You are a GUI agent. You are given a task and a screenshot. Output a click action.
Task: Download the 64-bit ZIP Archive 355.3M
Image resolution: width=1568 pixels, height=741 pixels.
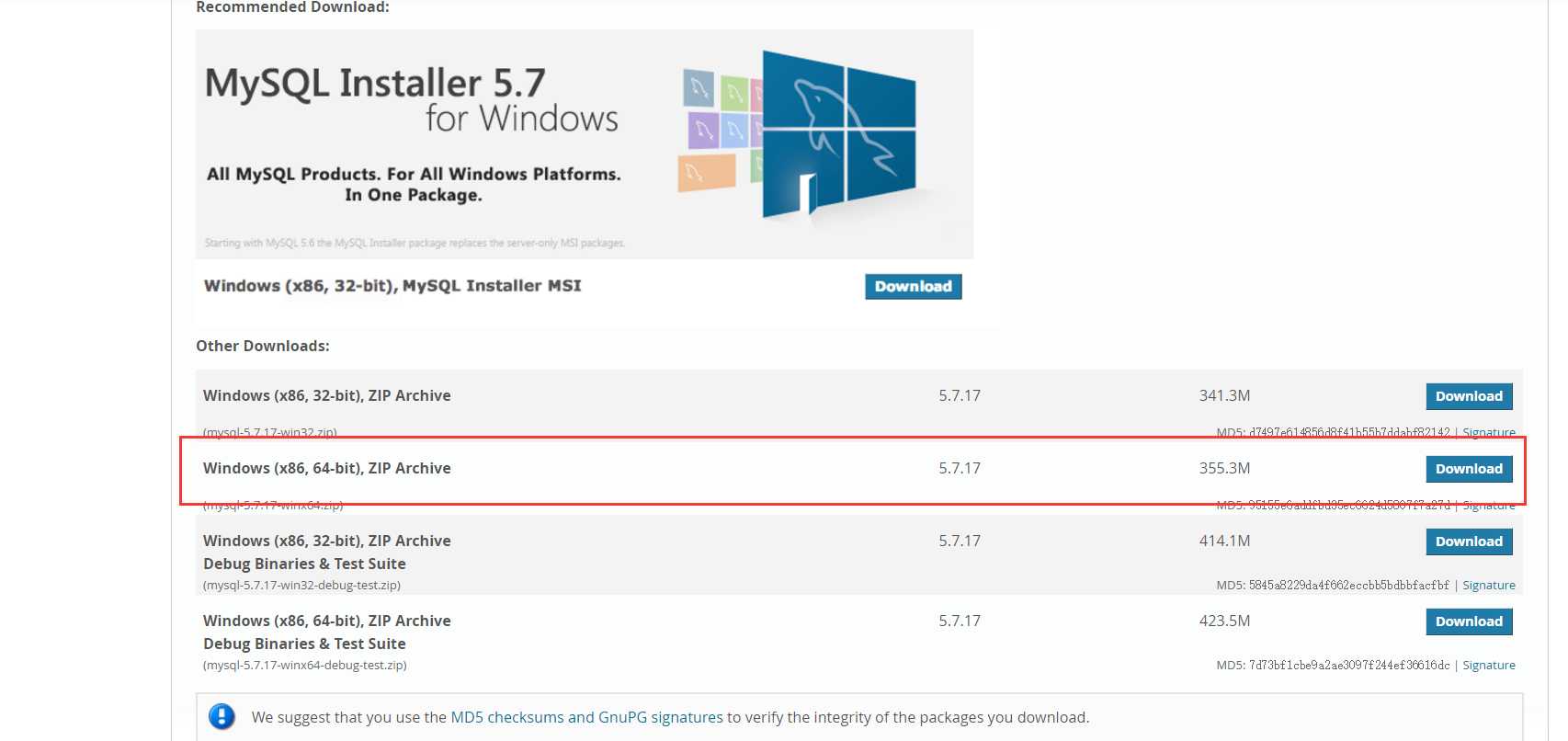pyautogui.click(x=1469, y=469)
